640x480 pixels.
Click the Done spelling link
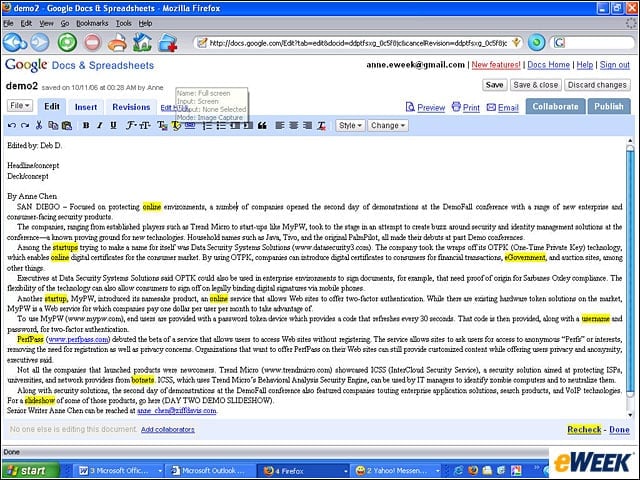point(619,429)
